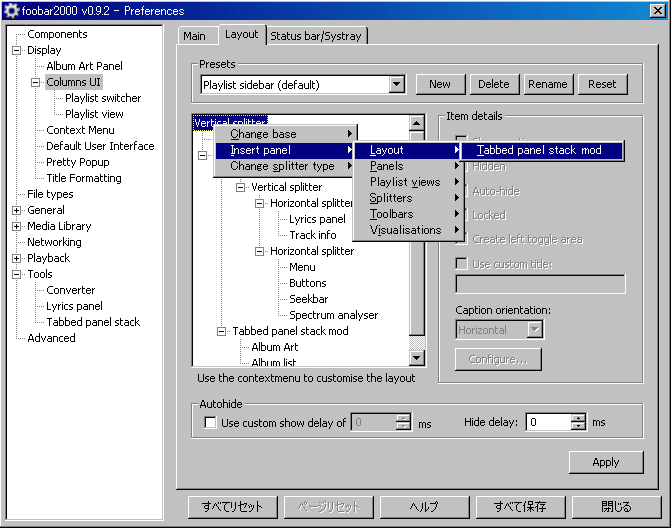Click the Reset preset button
671x528 pixels.
click(603, 84)
